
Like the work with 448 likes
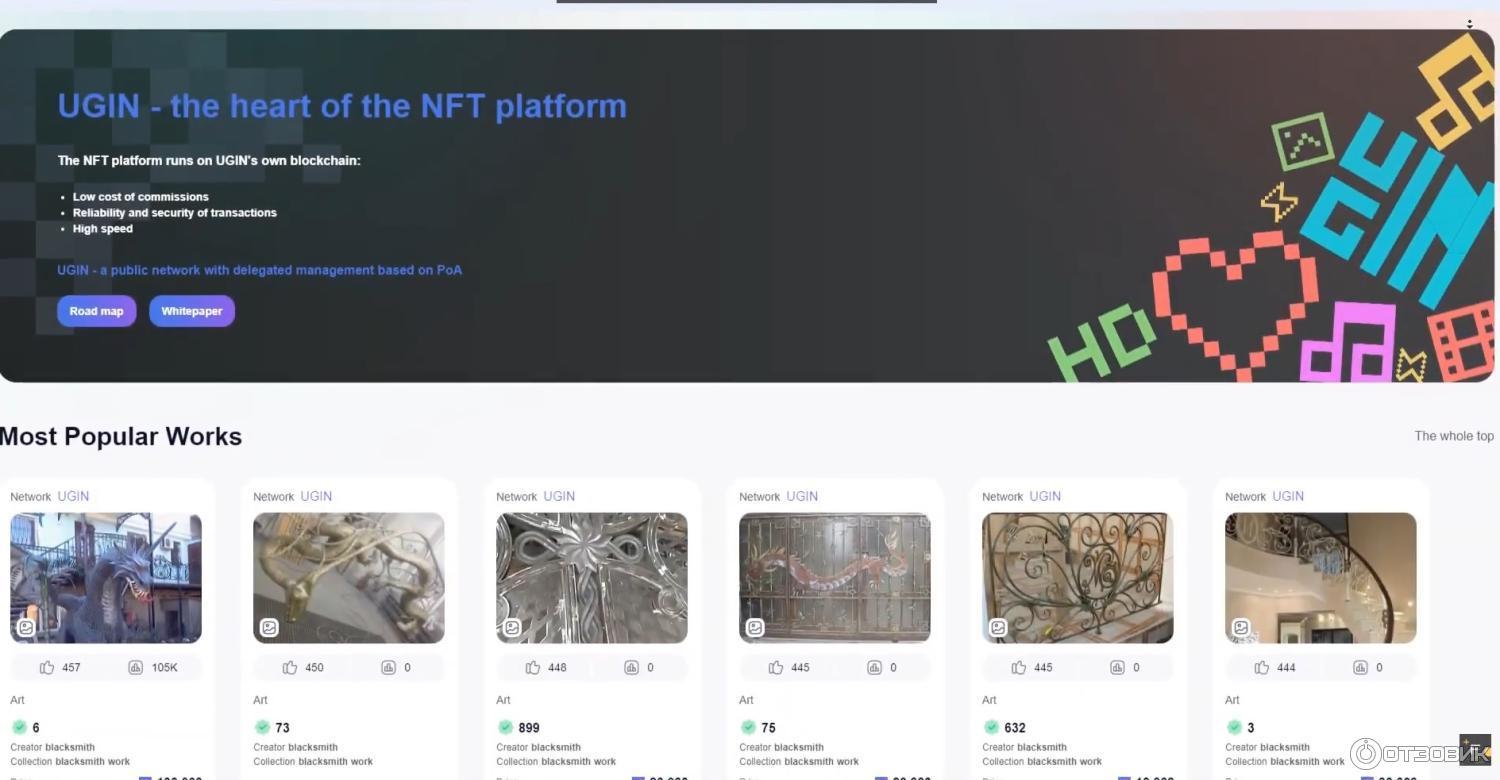533,667
